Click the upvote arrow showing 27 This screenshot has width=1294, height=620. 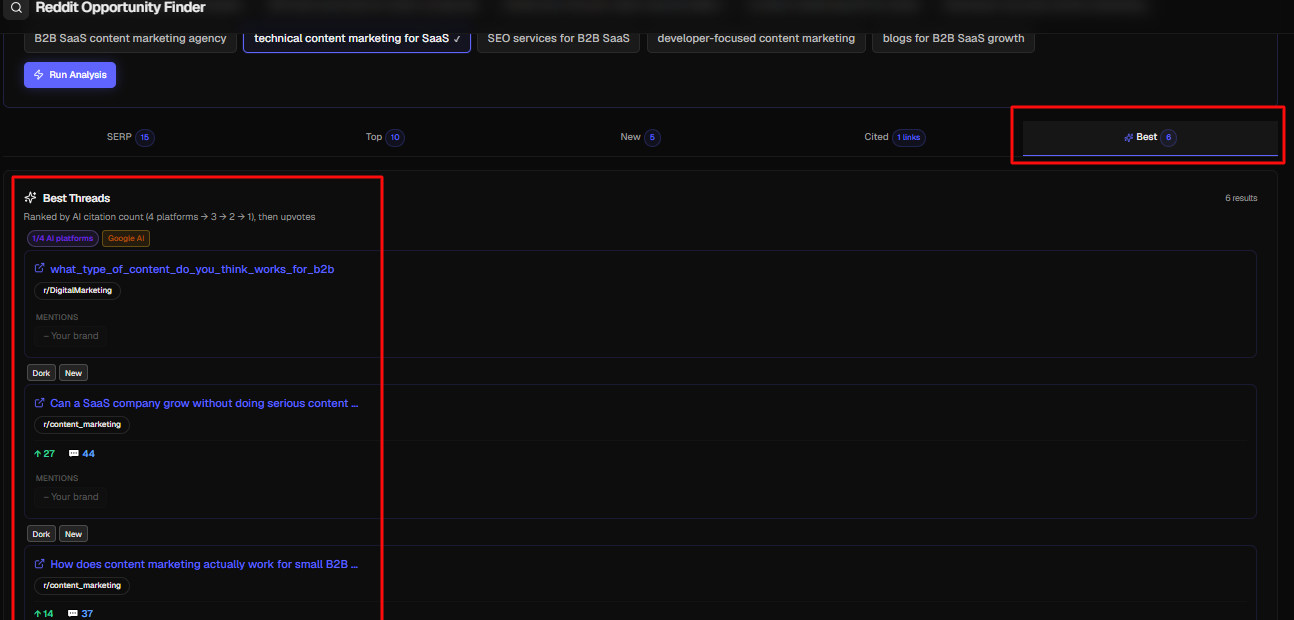[x=38, y=454]
